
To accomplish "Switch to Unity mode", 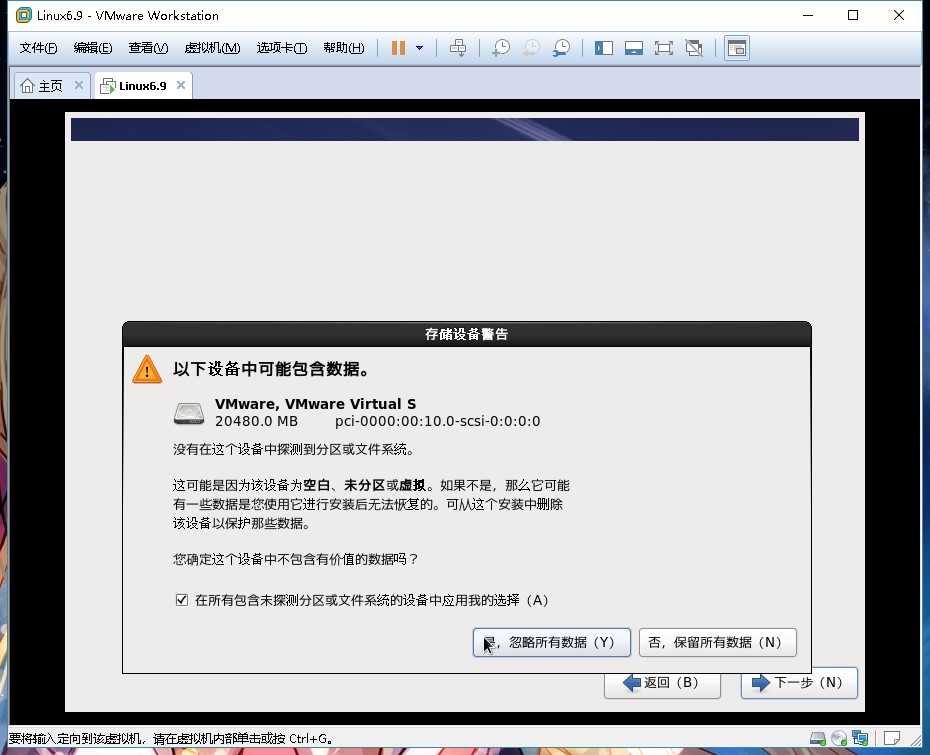I will [x=694, y=48].
